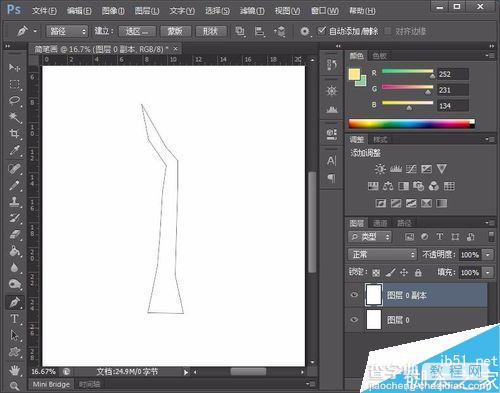
Task: Open the Character panel A icon
Action: pos(331,161)
